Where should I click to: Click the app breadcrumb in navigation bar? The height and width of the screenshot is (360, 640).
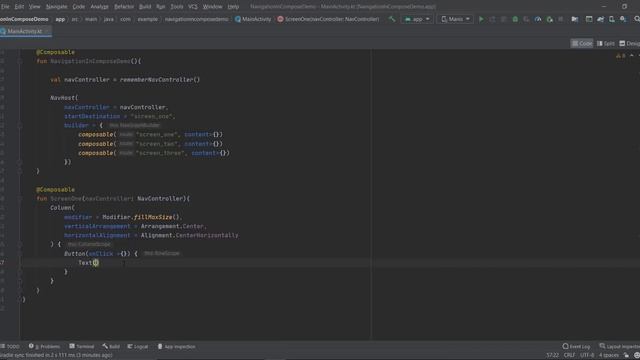60,19
